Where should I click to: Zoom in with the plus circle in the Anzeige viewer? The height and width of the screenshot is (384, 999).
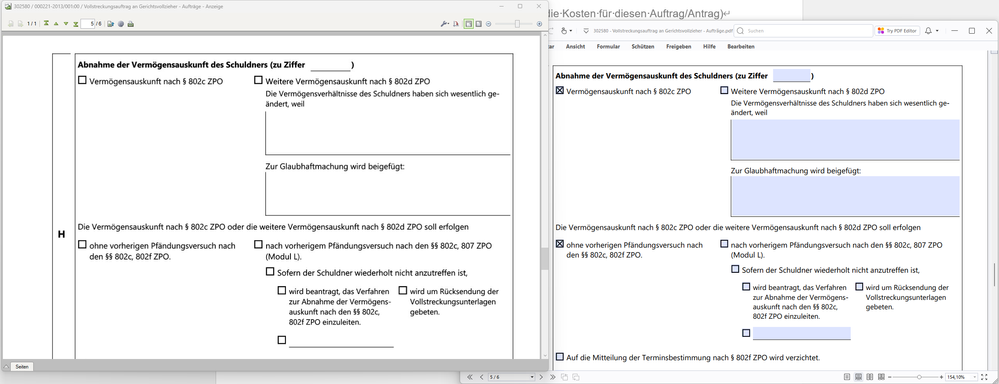pos(539,24)
